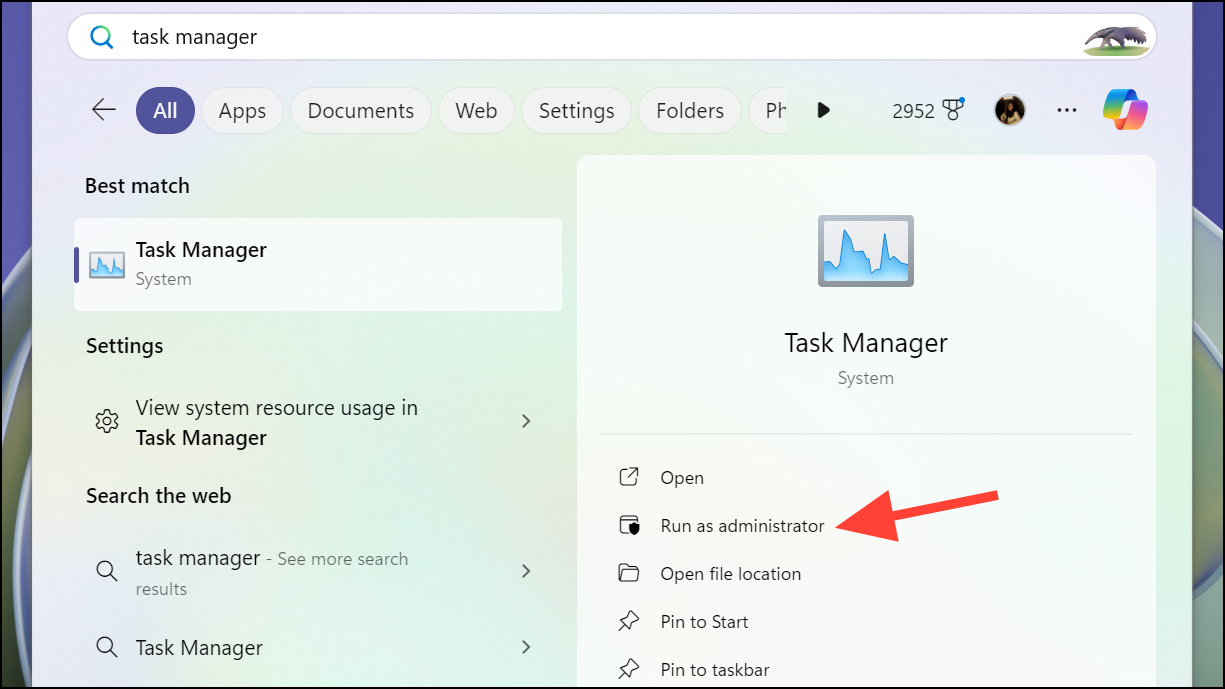Click the Settings section heading
The width and height of the screenshot is (1225, 689).
124,346
